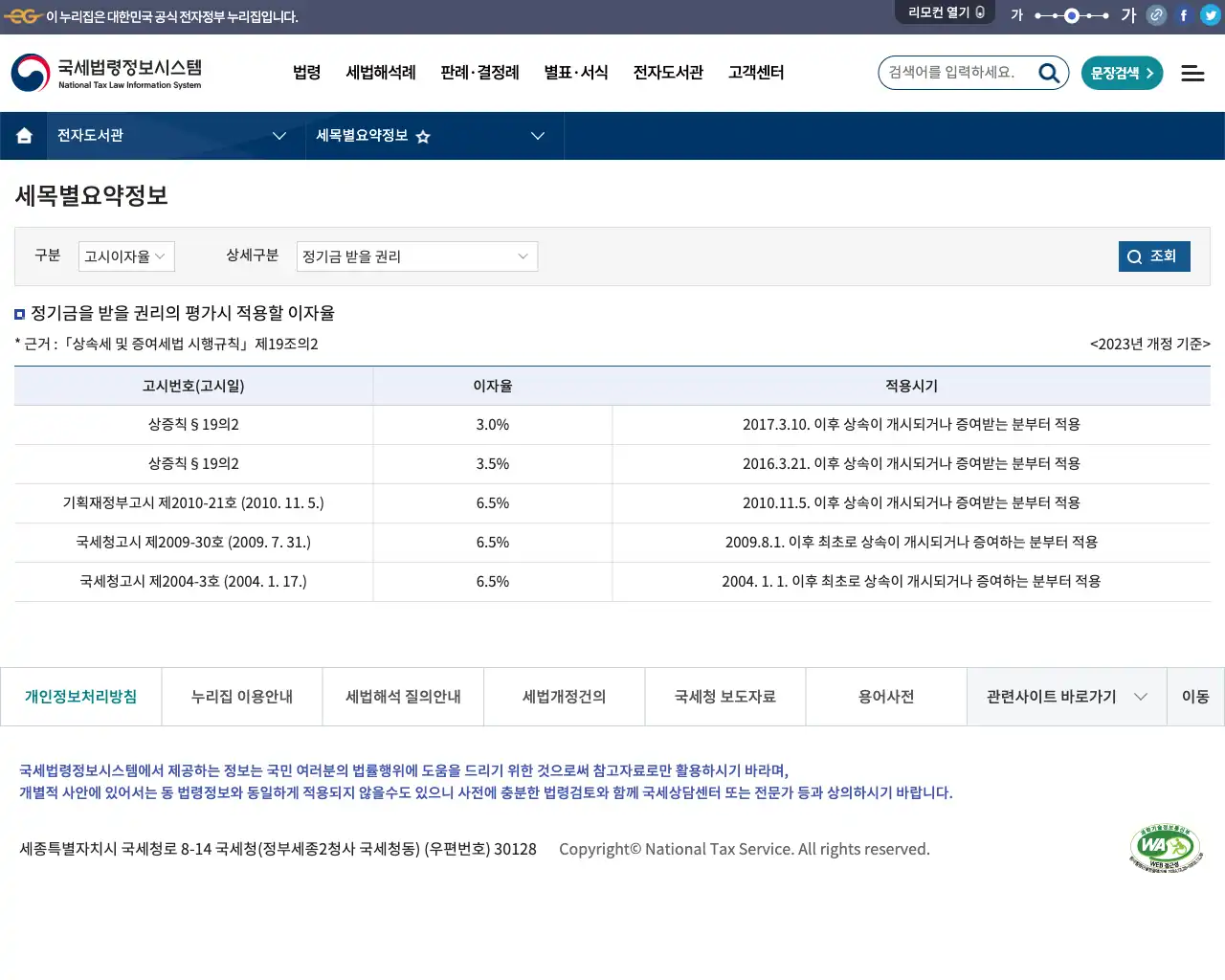Select the small 가 font size
This screenshot has width=1225, height=980.
tap(1016, 15)
